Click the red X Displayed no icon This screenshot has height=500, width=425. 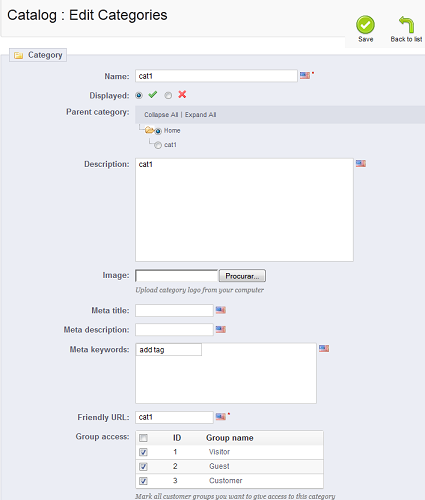pyautogui.click(x=182, y=95)
